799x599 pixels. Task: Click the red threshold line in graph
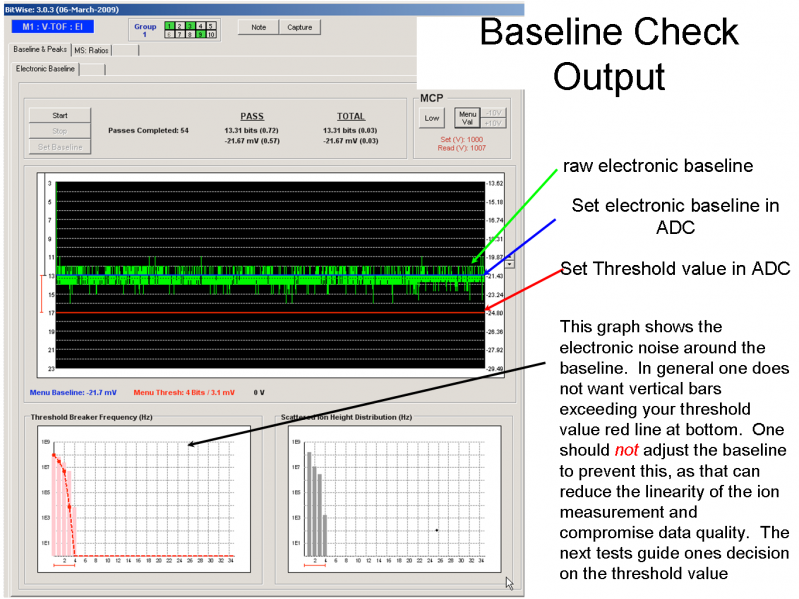270,312
